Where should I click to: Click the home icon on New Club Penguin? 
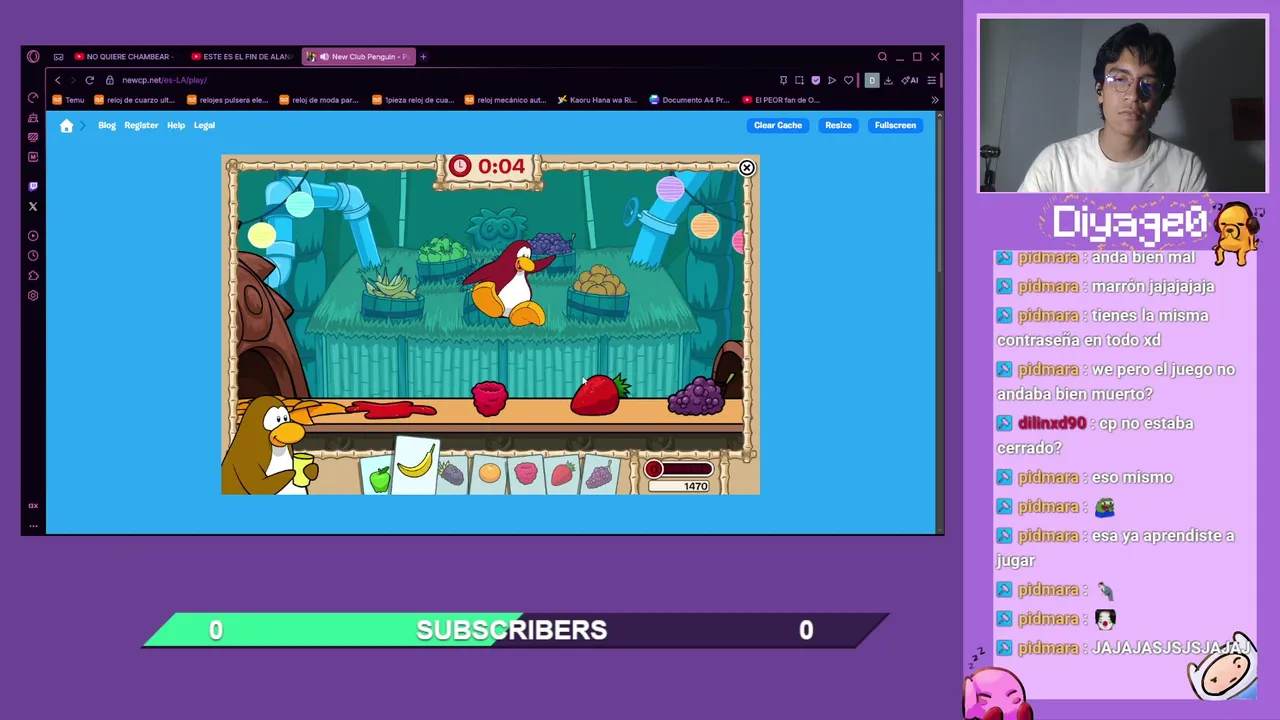[x=66, y=125]
